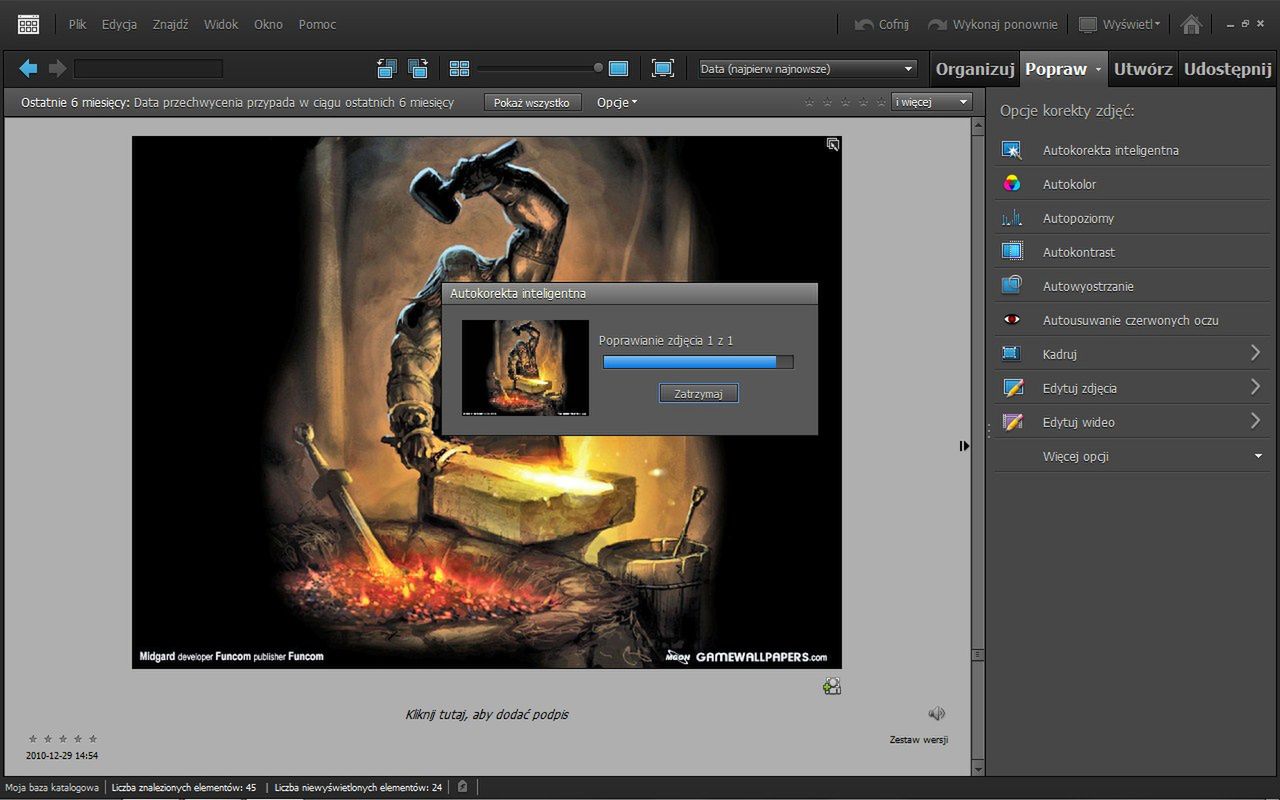Open the Plik menu
1280x800 pixels.
click(77, 24)
